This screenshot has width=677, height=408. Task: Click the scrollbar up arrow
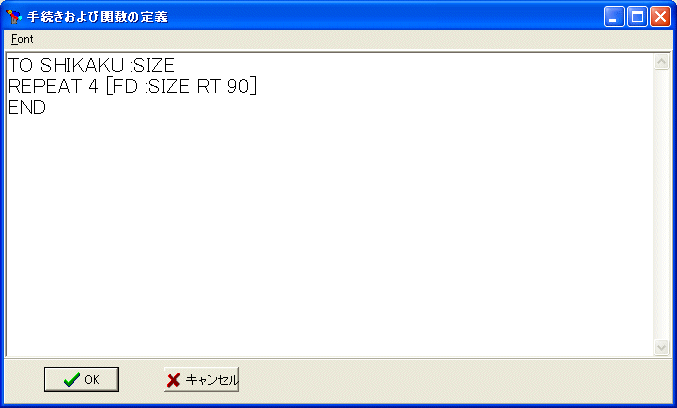point(661,62)
